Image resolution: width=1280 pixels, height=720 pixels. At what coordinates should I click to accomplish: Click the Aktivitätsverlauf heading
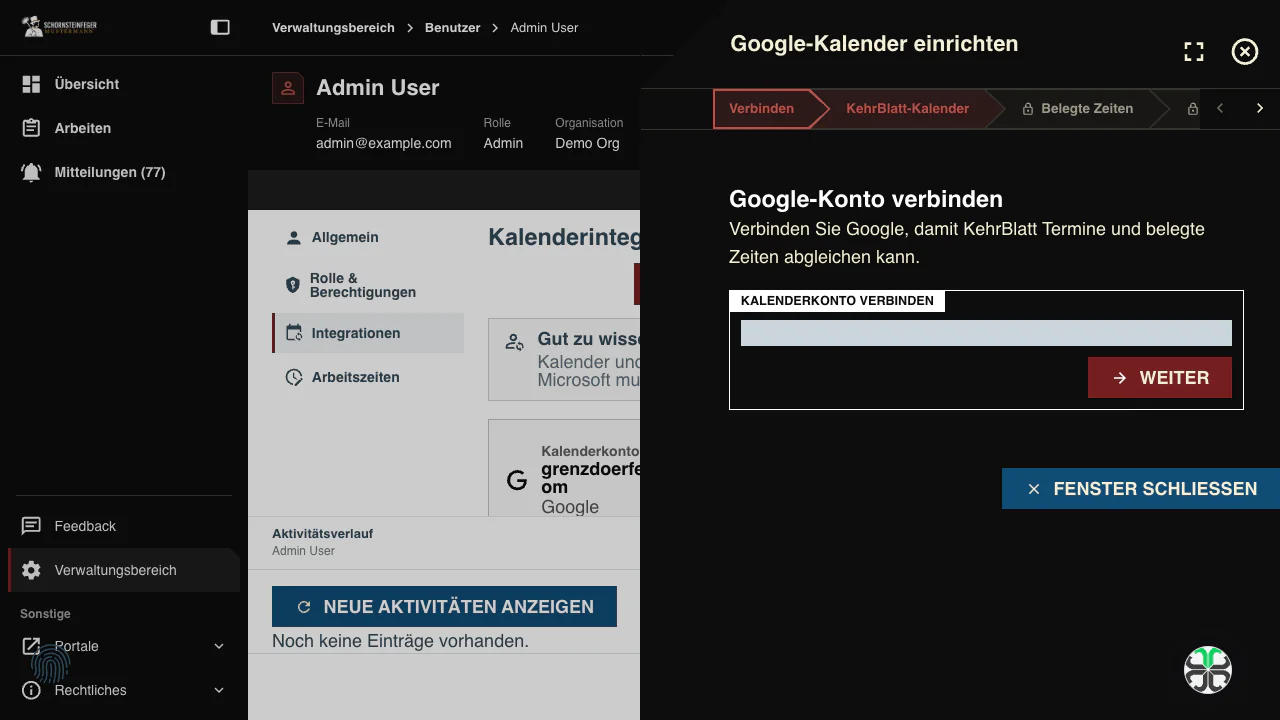click(x=322, y=534)
